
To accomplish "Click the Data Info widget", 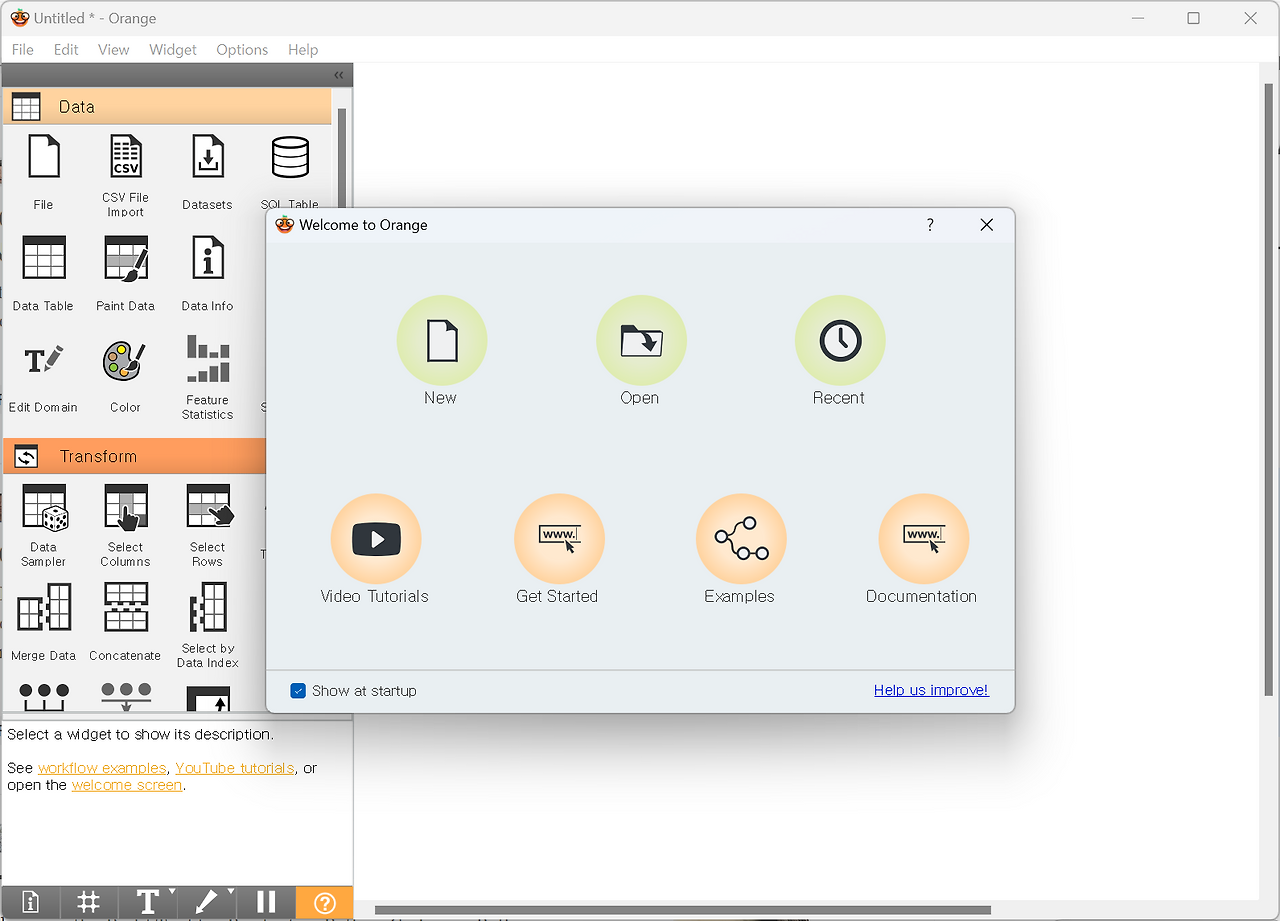I will 207,273.
